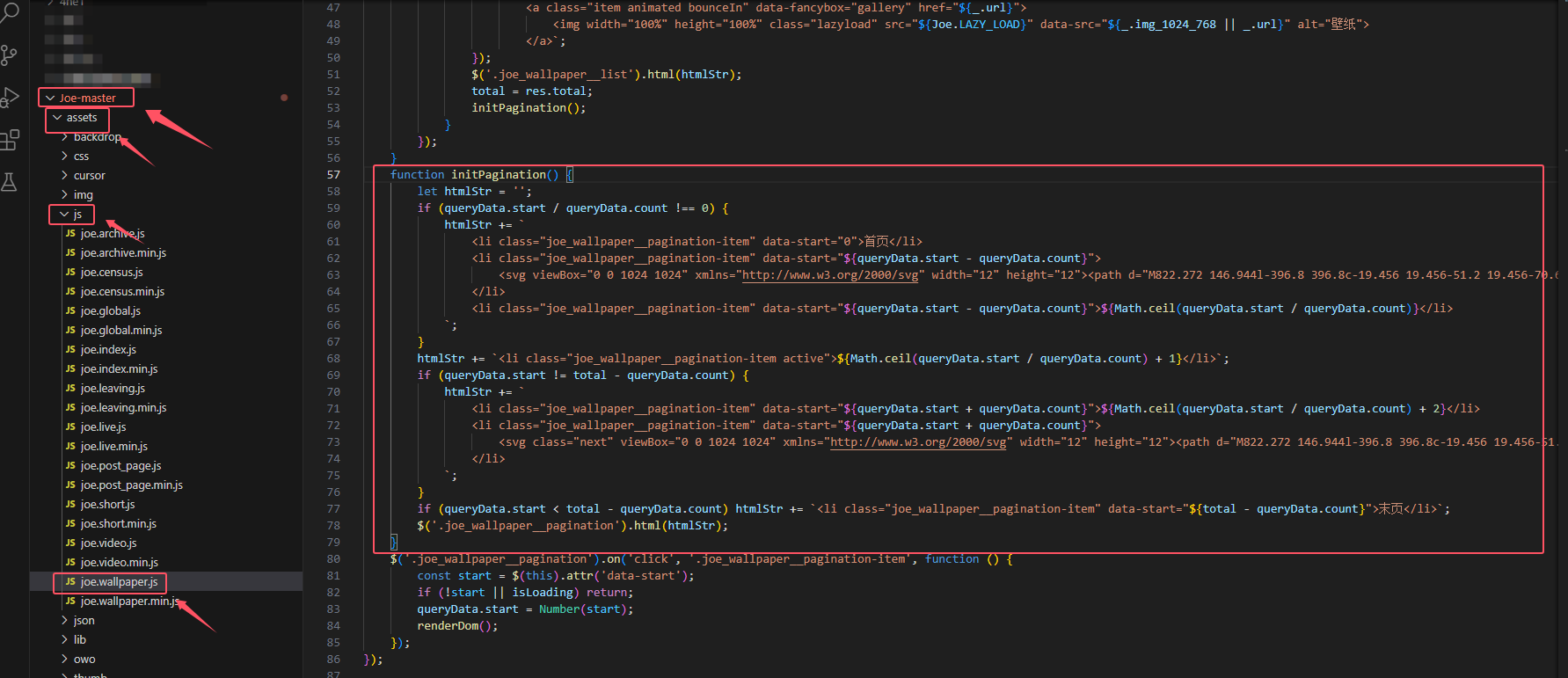
Task: Expand the json folder
Action: click(x=84, y=621)
